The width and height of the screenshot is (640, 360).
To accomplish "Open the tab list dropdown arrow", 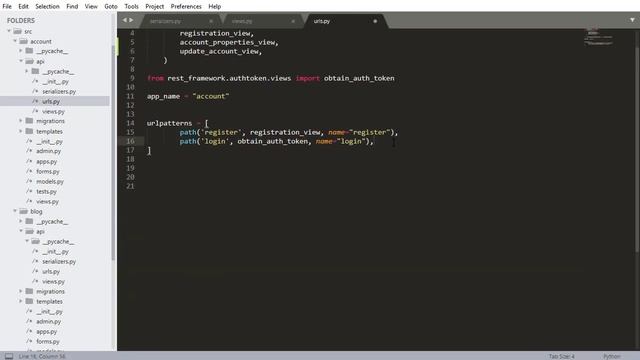I will pyautogui.click(x=632, y=20).
